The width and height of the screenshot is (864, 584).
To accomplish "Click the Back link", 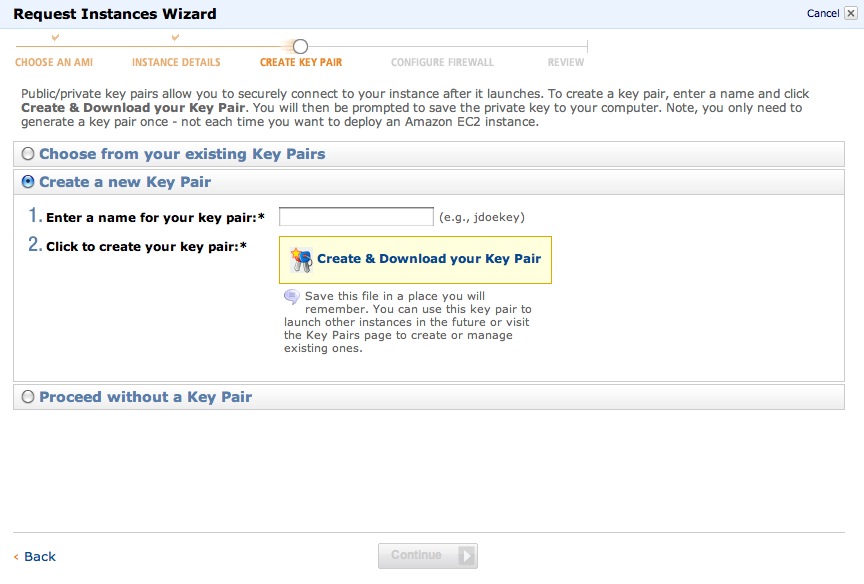I will click(x=40, y=556).
